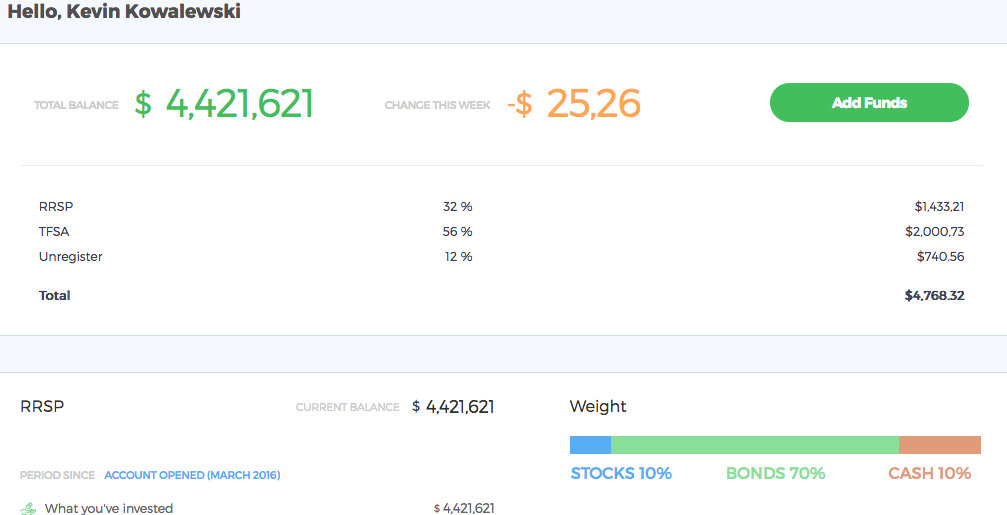Click the RRSP current balance amount

point(453,406)
